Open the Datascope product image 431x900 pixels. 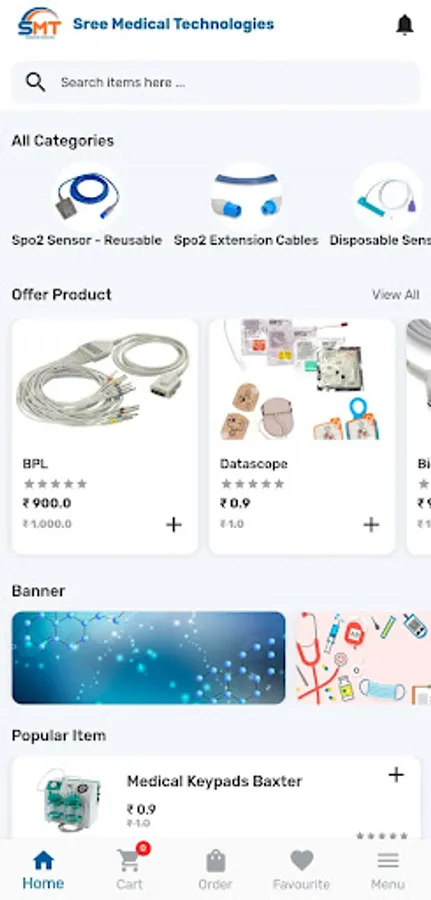[302, 381]
